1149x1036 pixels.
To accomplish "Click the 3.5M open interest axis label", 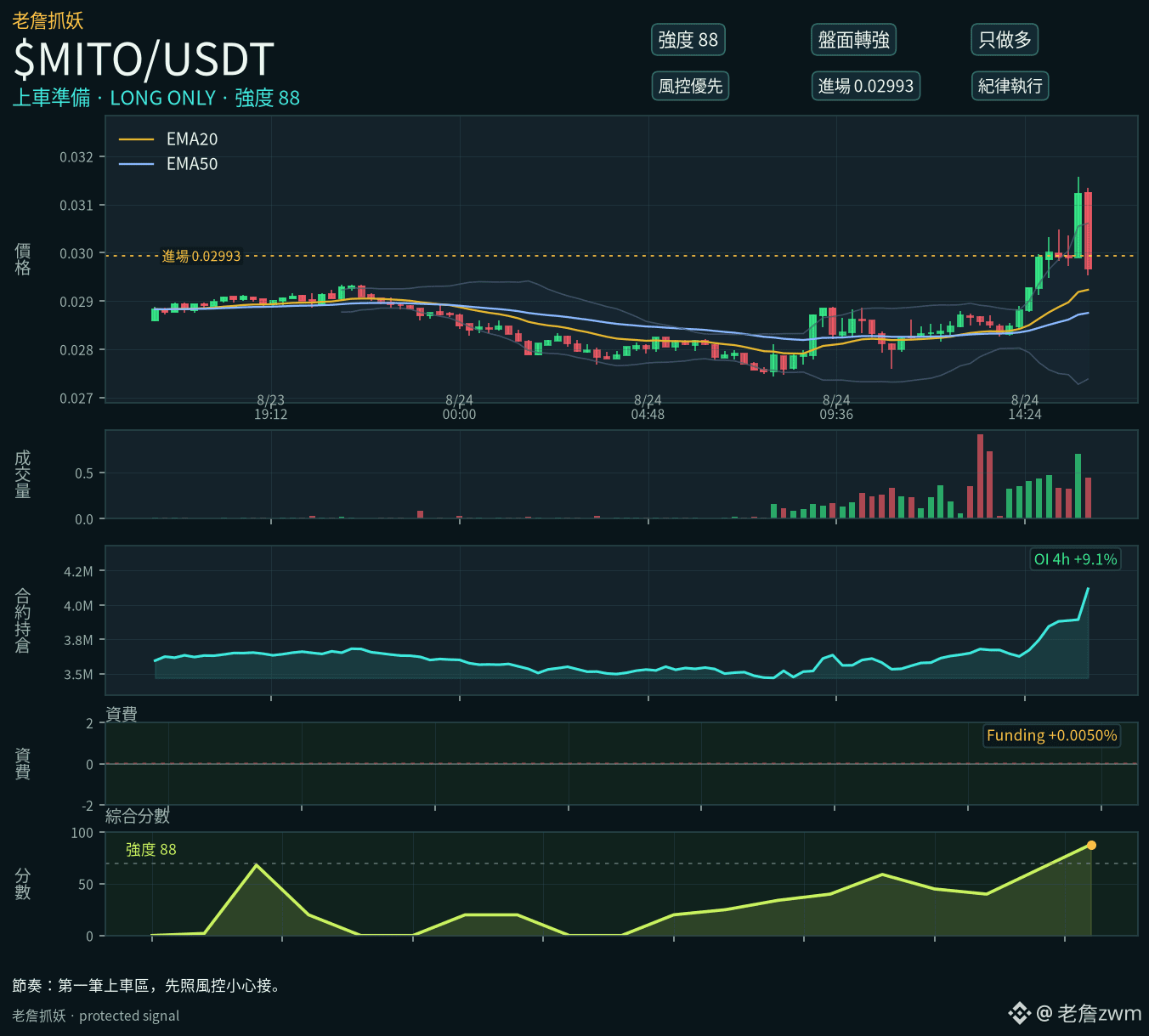I will (x=78, y=675).
